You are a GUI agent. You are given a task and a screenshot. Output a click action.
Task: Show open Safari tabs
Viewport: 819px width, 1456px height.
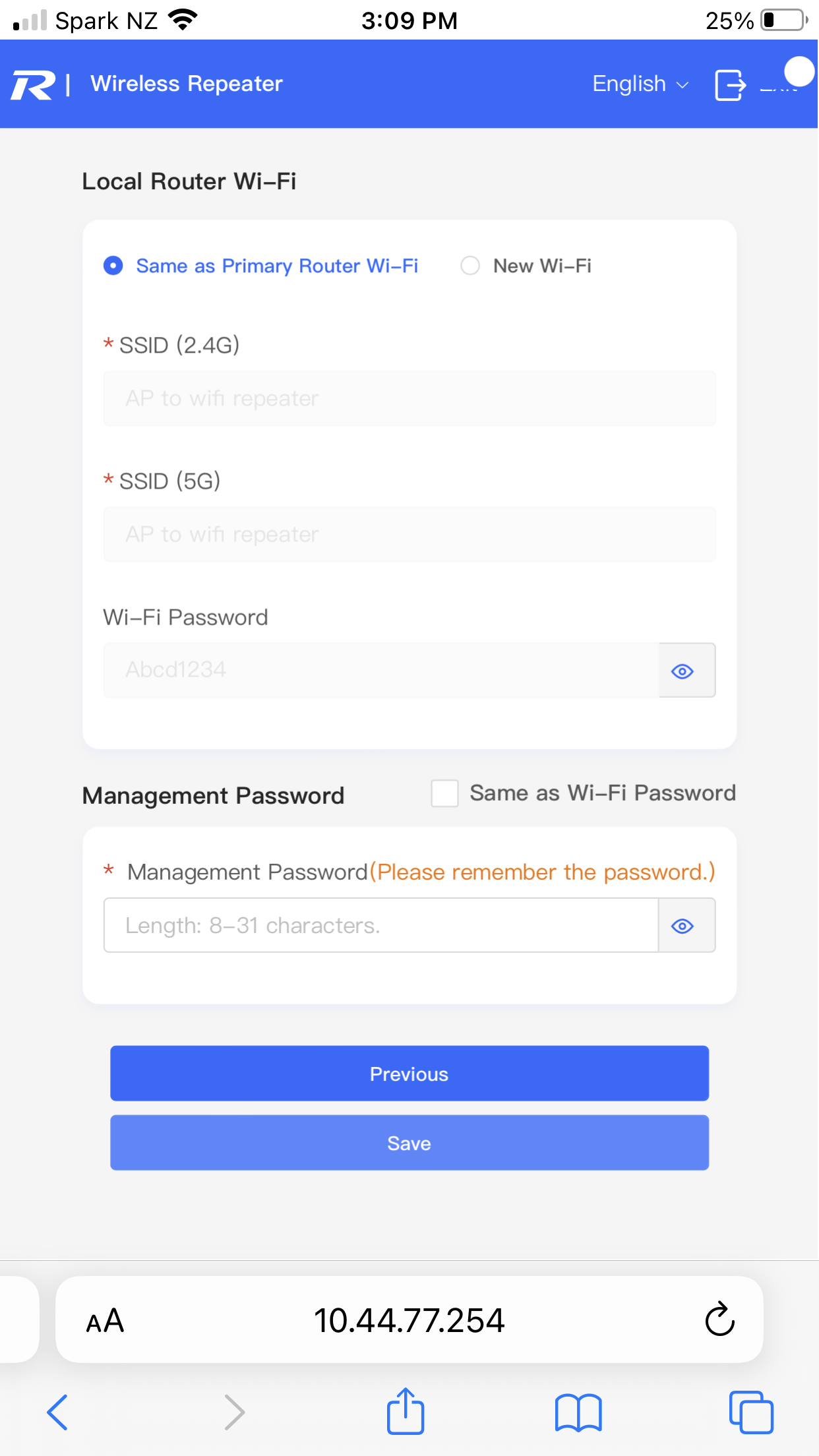750,1412
